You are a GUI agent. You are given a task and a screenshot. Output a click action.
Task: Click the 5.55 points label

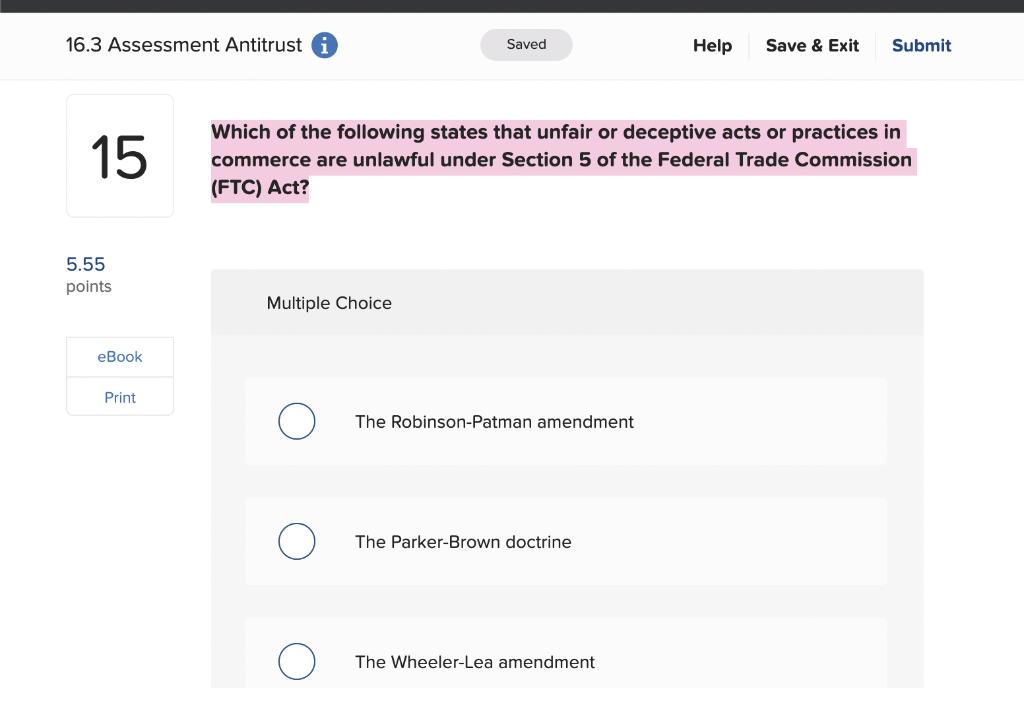coord(85,264)
